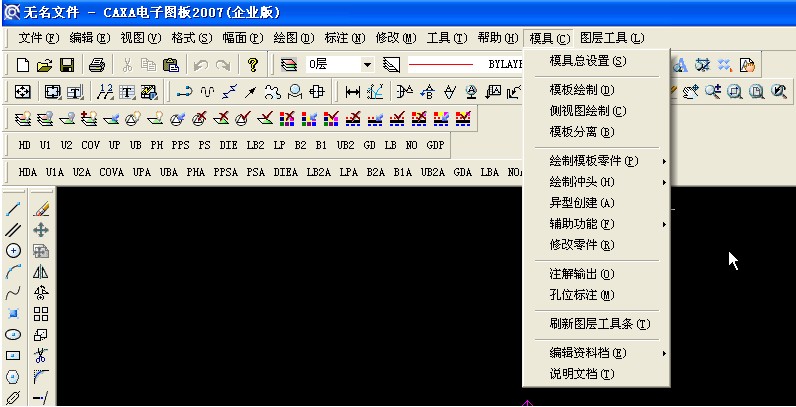Image resolution: width=796 pixels, height=407 pixels.
Task: Select the Rotate tool
Action: coord(41,293)
